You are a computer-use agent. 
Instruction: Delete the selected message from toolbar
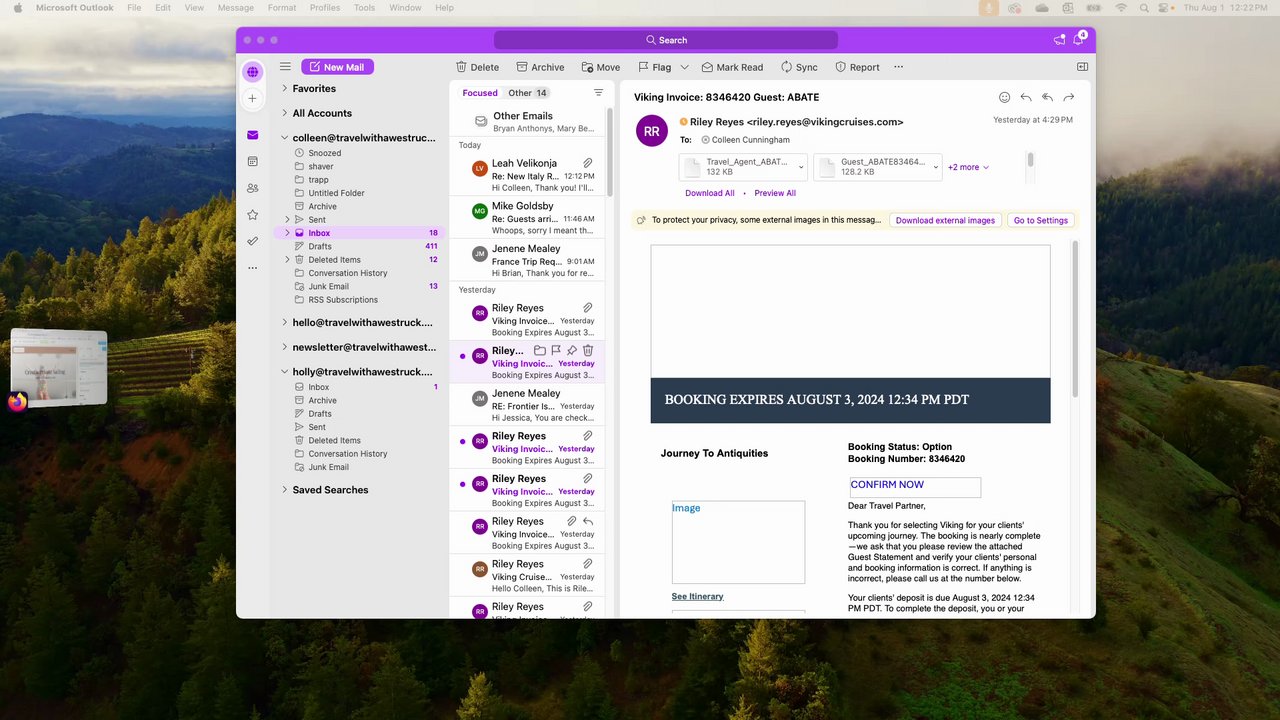click(477, 67)
